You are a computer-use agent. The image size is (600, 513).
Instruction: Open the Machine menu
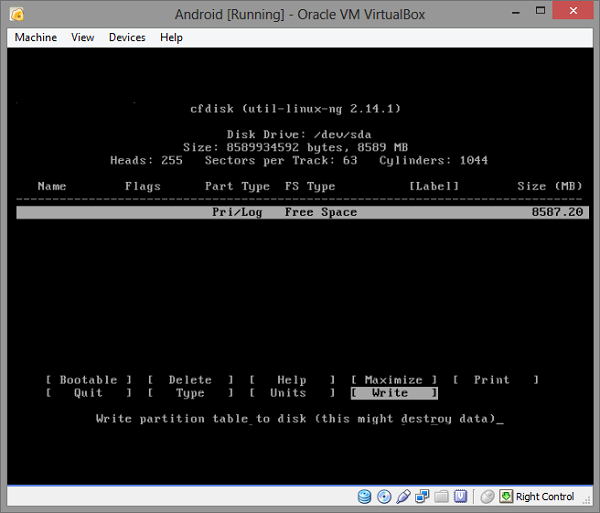click(36, 37)
